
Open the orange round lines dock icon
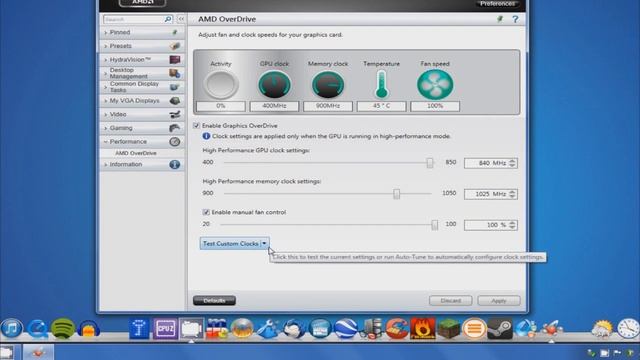pyautogui.click(x=474, y=329)
